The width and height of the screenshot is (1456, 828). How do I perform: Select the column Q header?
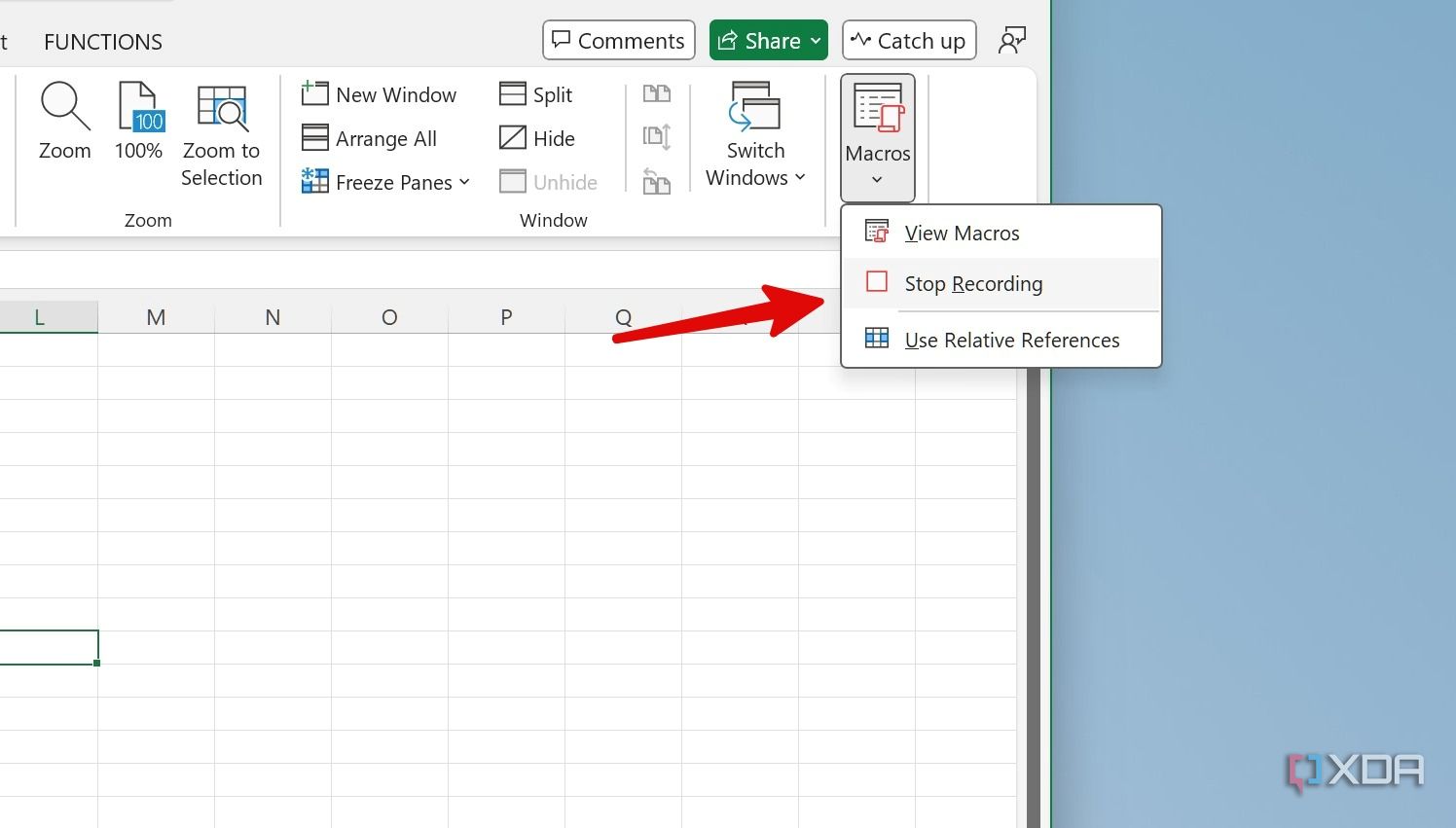623,316
